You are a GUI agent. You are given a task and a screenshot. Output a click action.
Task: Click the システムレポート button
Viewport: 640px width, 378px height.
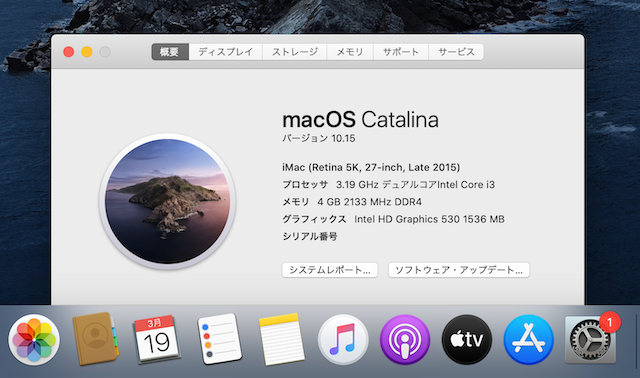click(x=330, y=270)
